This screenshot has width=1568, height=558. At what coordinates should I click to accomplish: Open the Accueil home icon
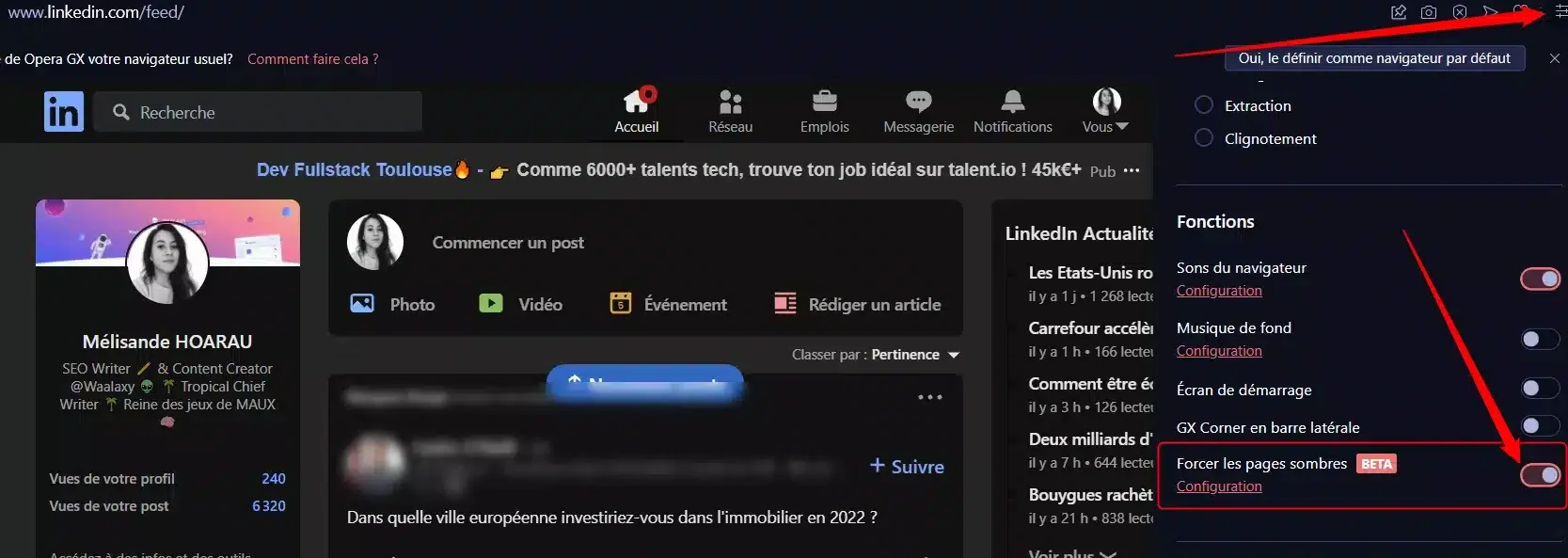[638, 100]
